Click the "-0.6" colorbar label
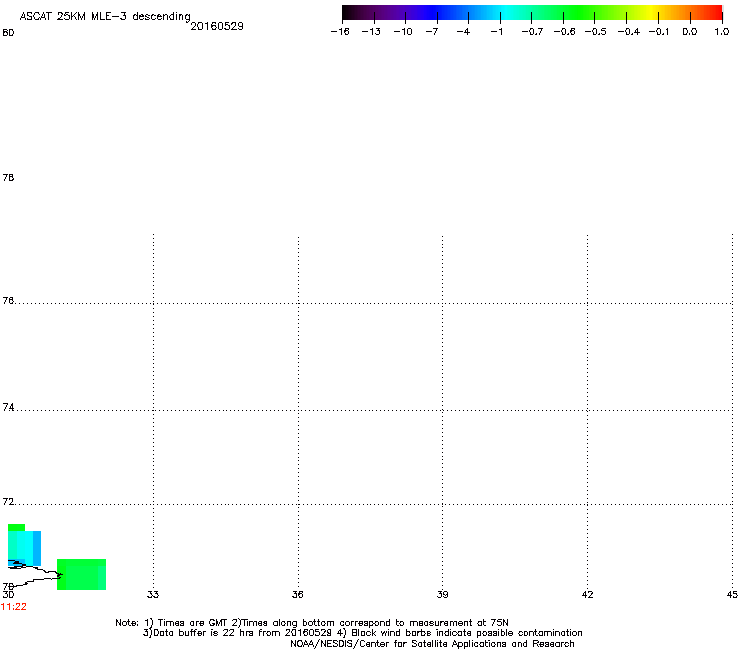Screen dimensions: 740x650 (x=564, y=32)
